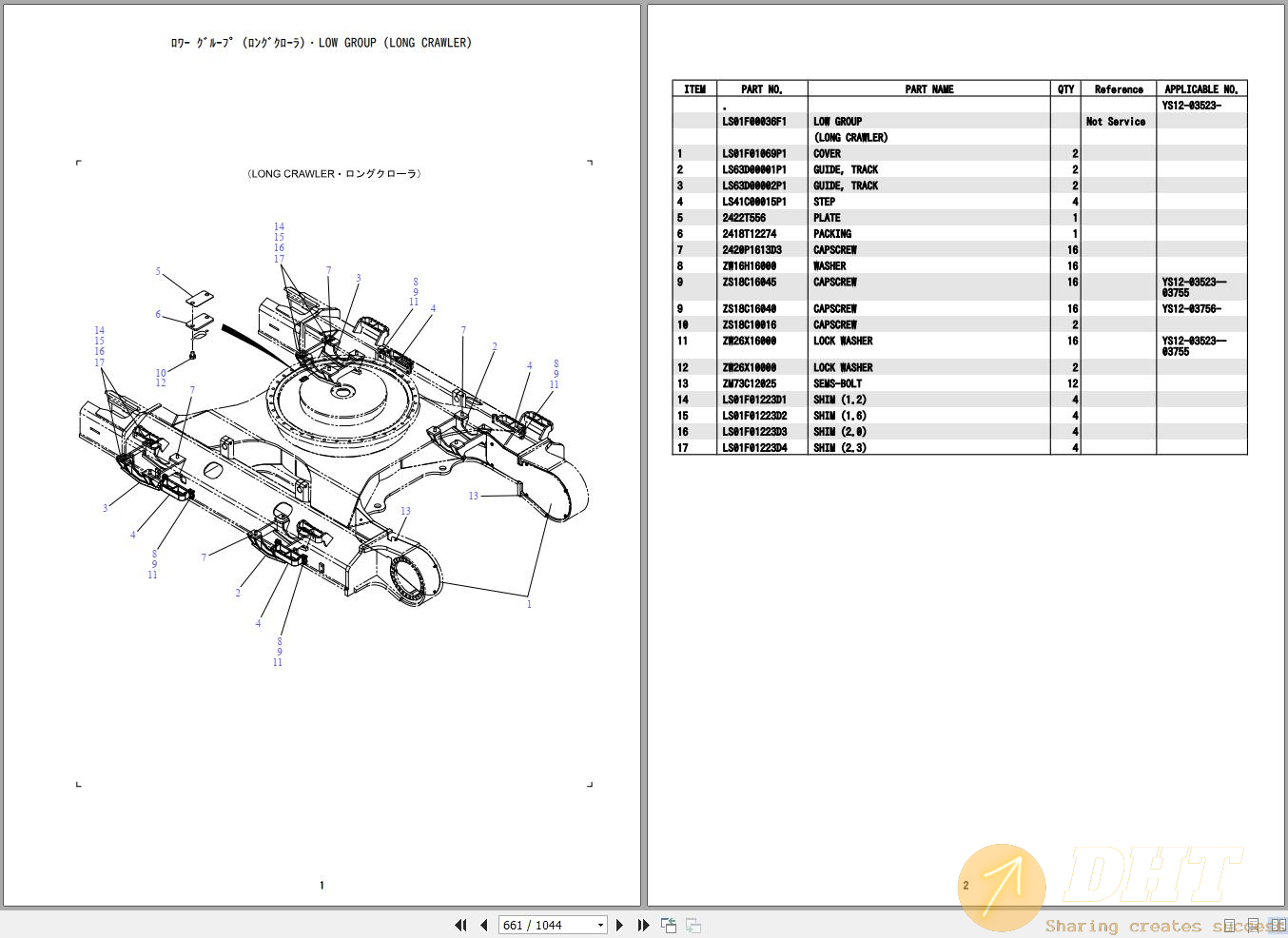Click the SHIM (2.0) part name
Screen dimensions: 1288x938
pyautogui.click(x=840, y=432)
